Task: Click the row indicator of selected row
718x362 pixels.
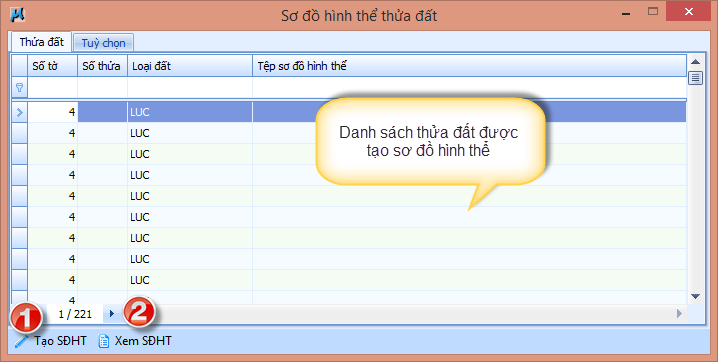Action: (x=19, y=112)
